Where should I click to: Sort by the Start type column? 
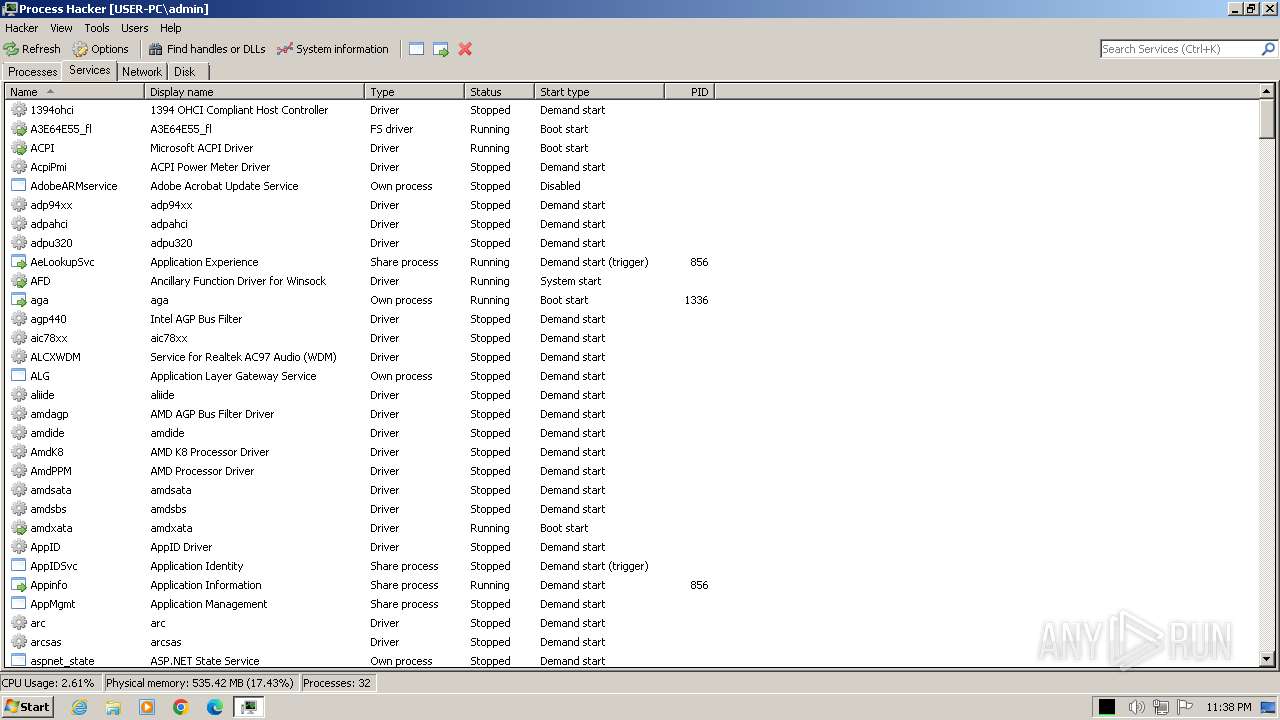point(600,92)
